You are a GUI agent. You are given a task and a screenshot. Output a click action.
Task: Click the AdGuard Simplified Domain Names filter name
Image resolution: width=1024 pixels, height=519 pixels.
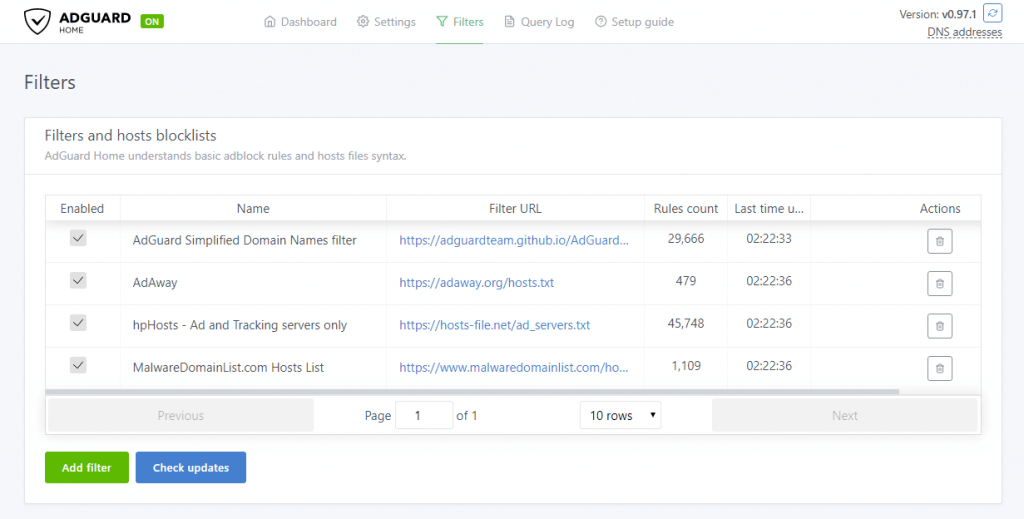[244, 240]
